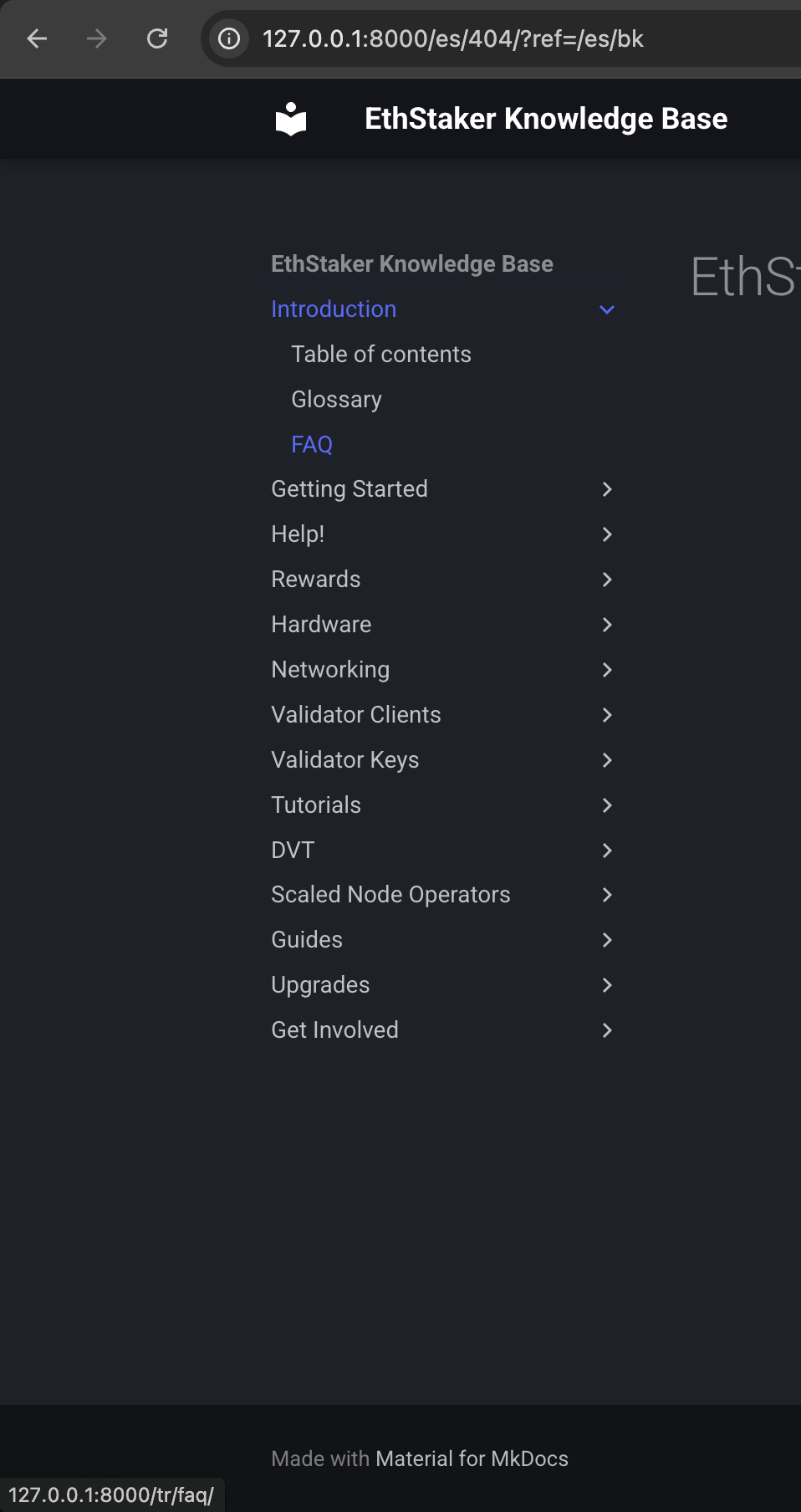This screenshot has width=801, height=1512.
Task: Expand the Rewards section arrow
Action: pyautogui.click(x=607, y=580)
